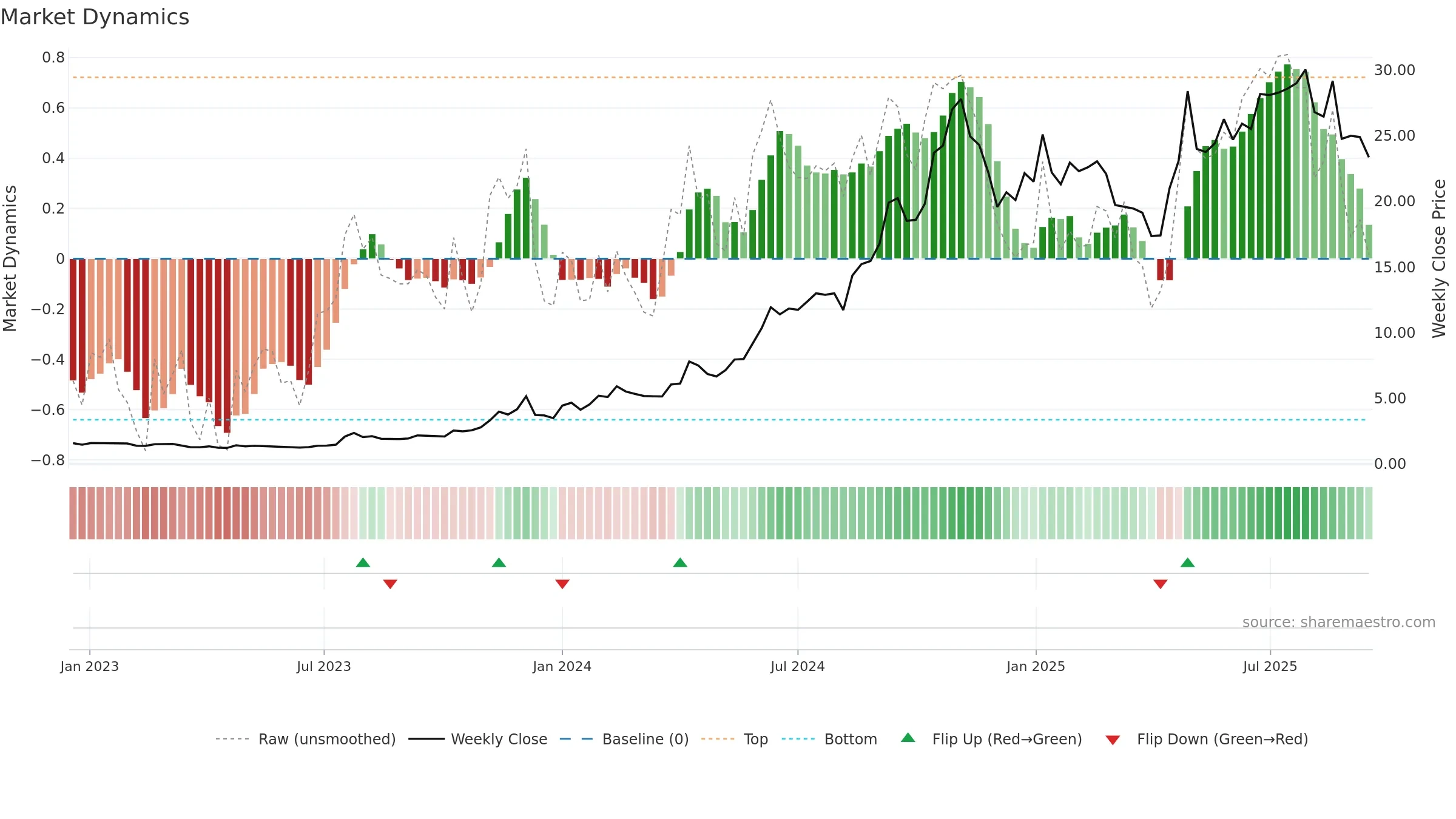Click the red flip-down triangle at January 2024
The width and height of the screenshot is (1456, 819).
[x=562, y=584]
